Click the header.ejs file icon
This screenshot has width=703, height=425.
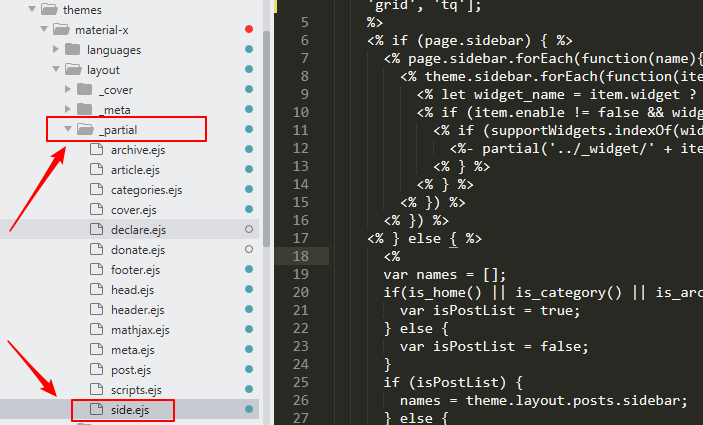pyautogui.click(x=96, y=309)
